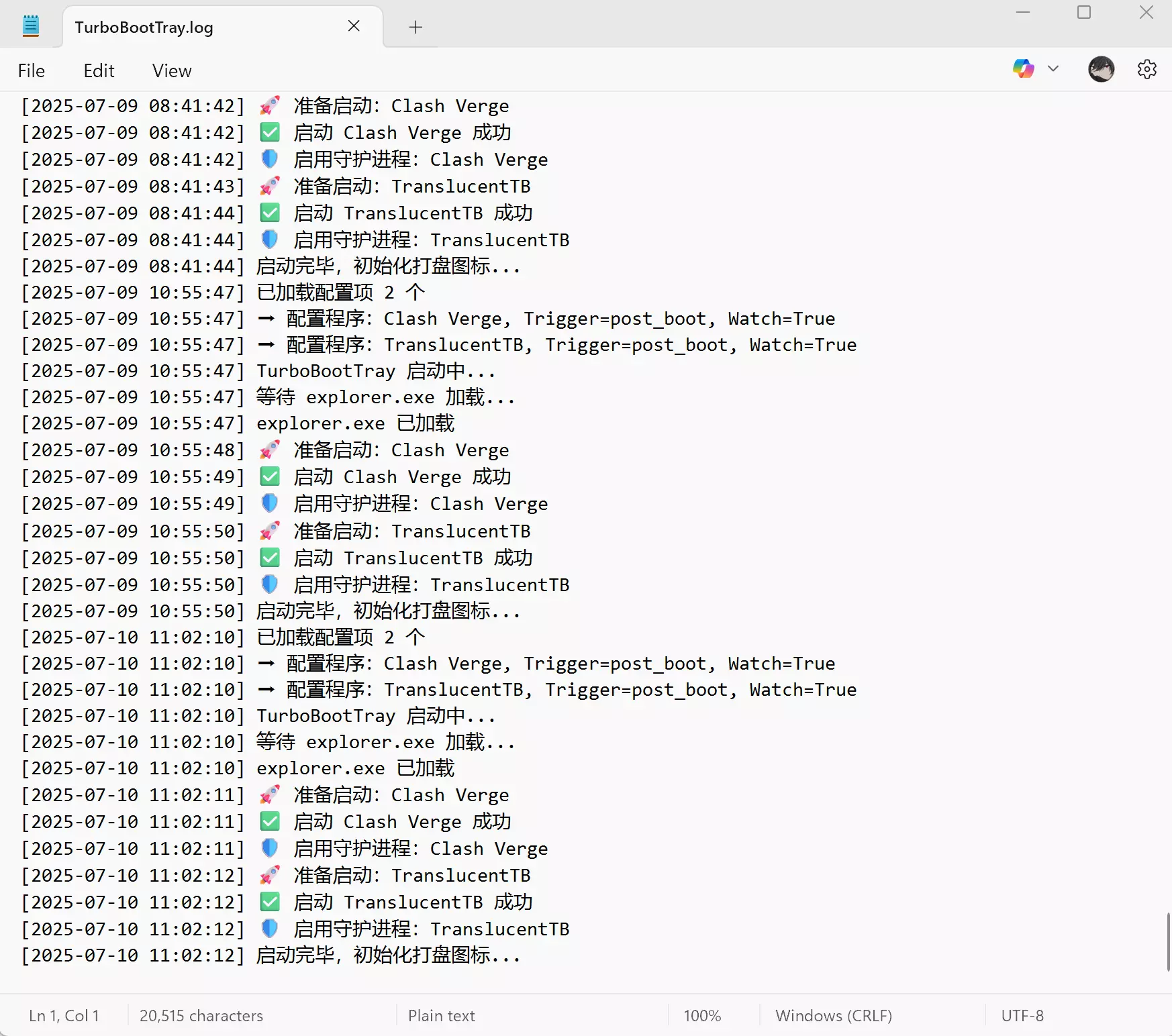
Task: Click green checkmark on 10:55:49 line
Action: click(270, 476)
